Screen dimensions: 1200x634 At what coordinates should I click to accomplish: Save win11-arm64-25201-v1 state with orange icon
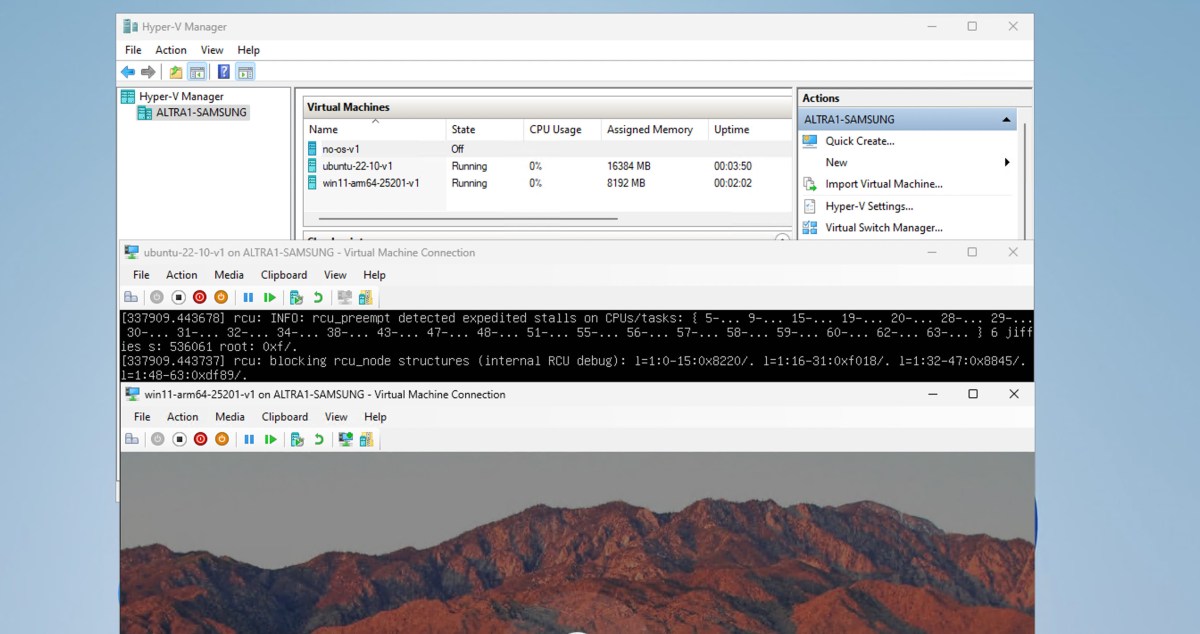[x=222, y=439]
